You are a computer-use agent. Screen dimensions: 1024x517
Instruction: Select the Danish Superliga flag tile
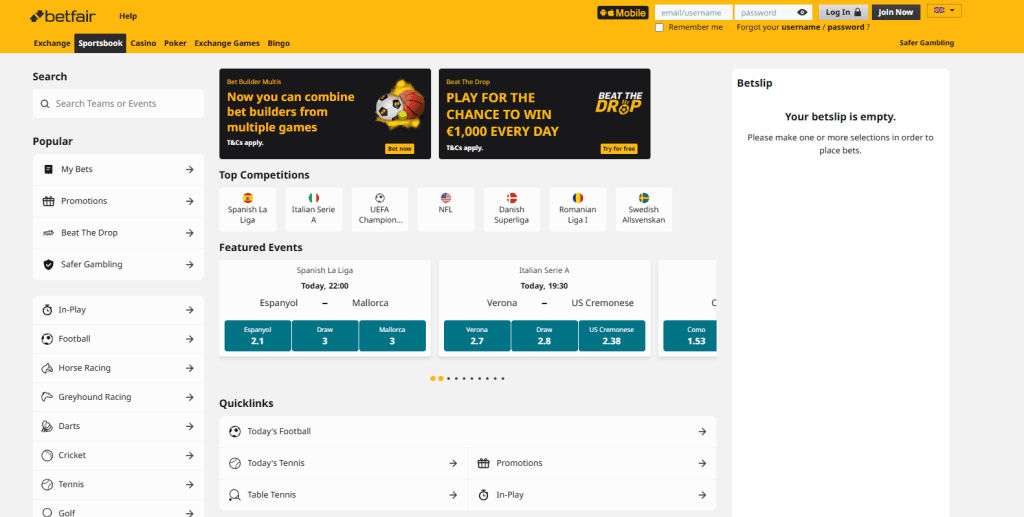click(x=512, y=210)
